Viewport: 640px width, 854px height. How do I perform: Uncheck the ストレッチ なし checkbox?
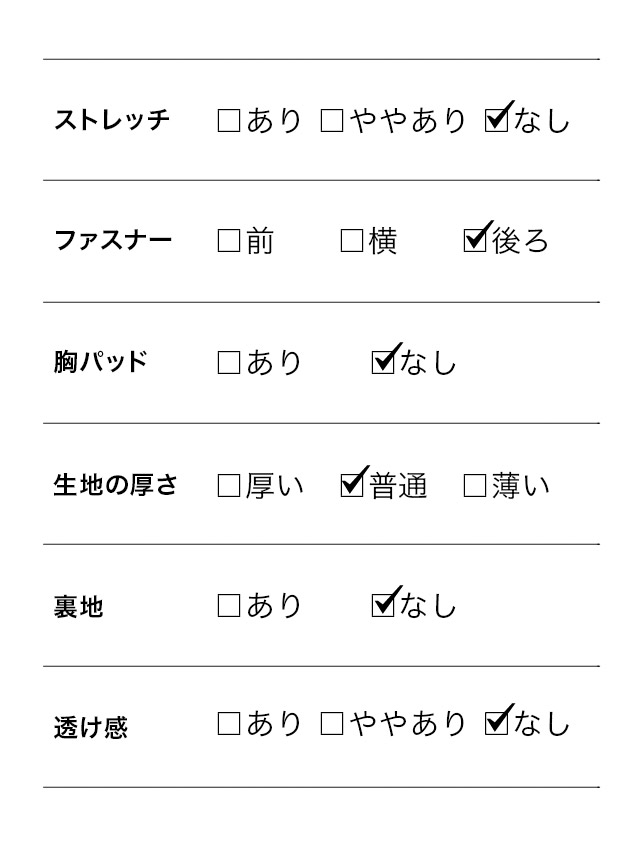coord(496,121)
